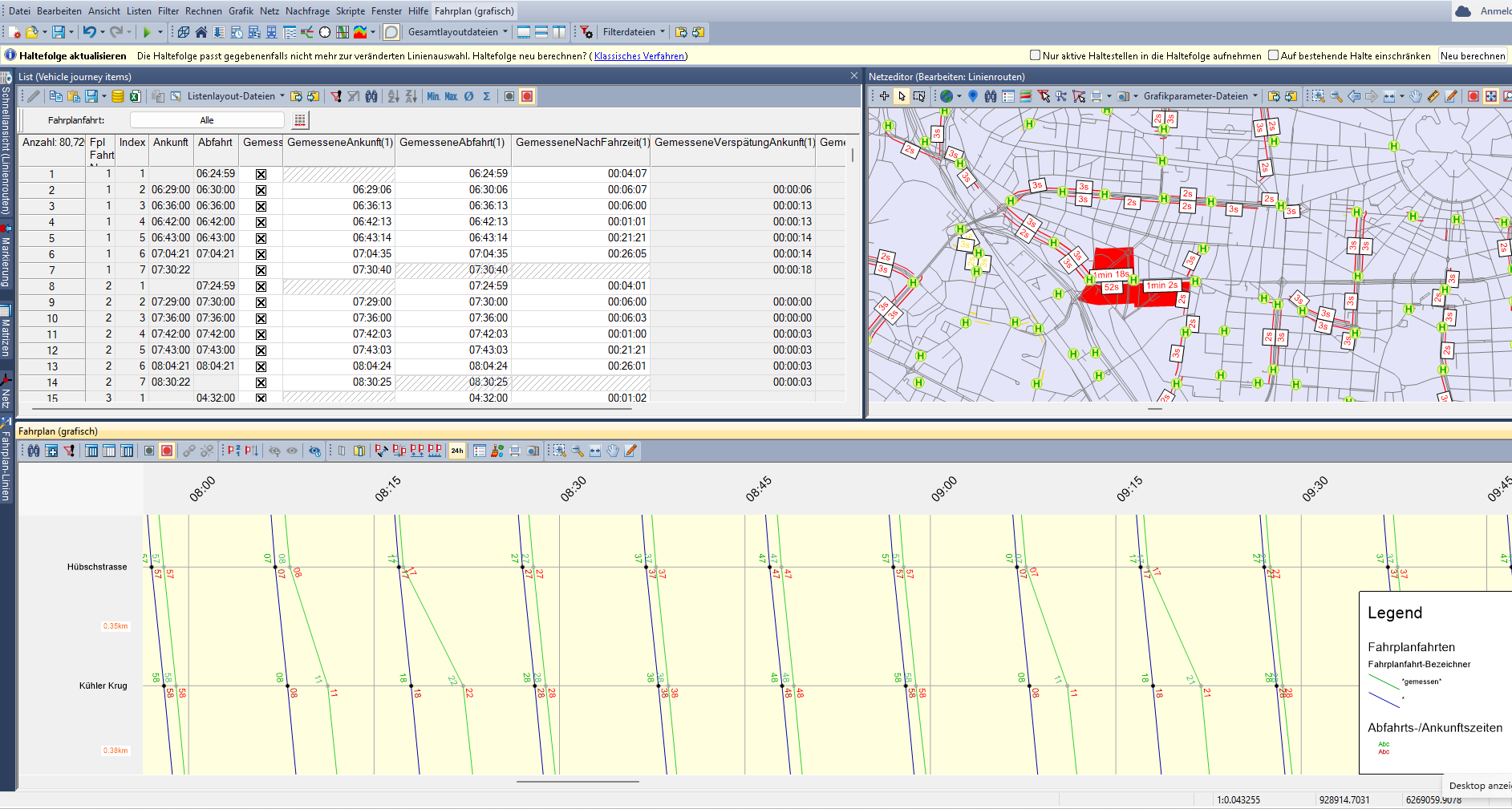Export list to Excel icon
The height and width of the screenshot is (809, 1512).
pos(136,96)
